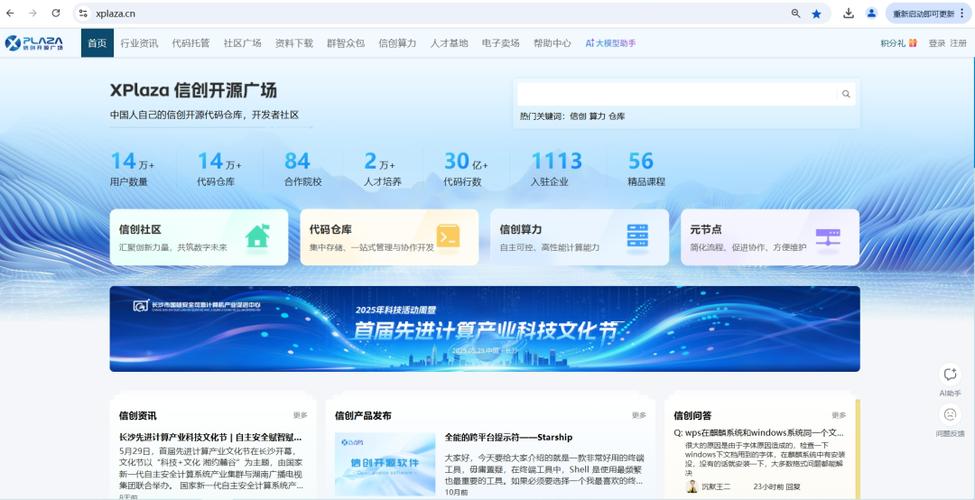Click the 2万+ 人才培养 statistic
This screenshot has width=975, height=500.
[382, 169]
